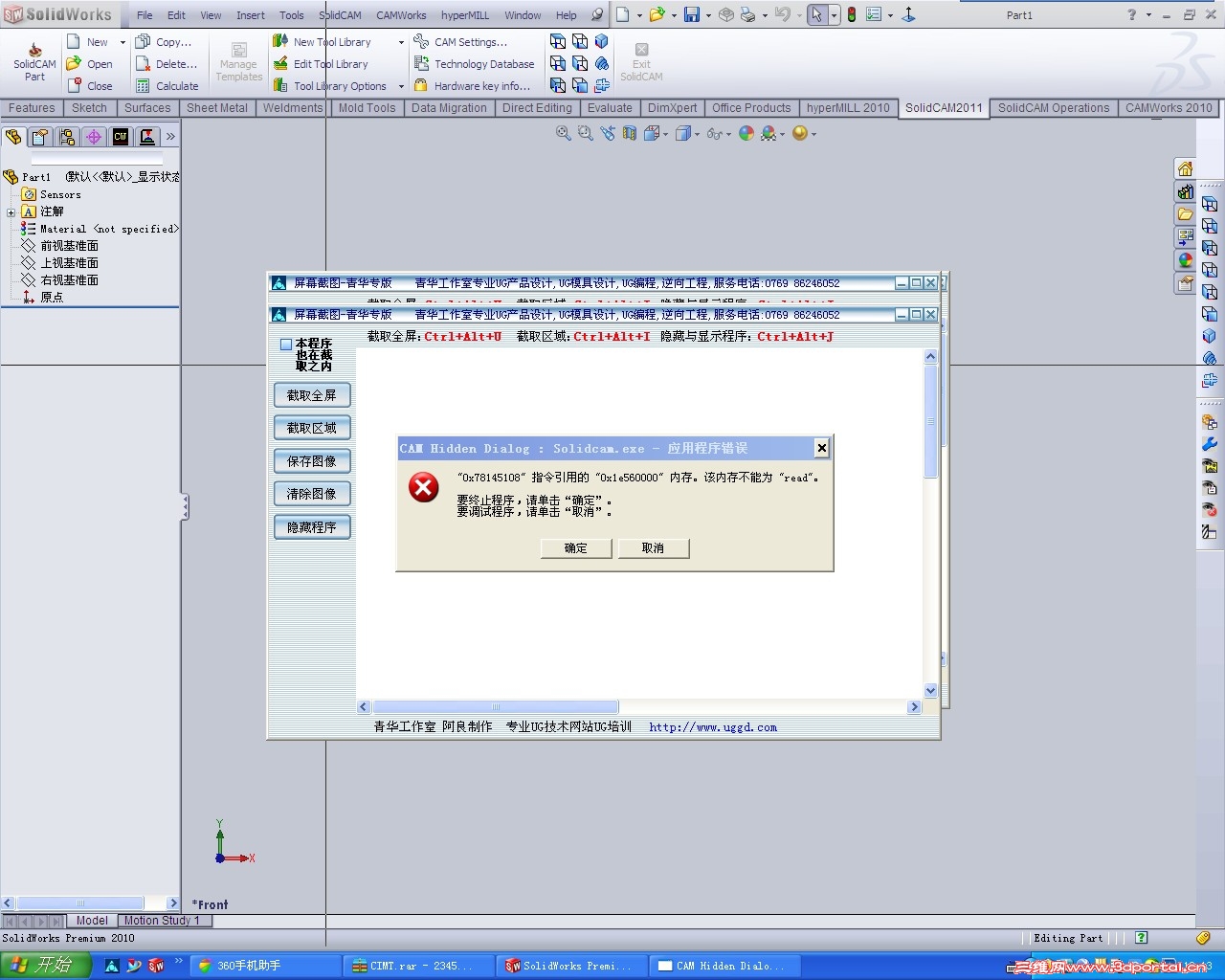Click the feature tree's horizontal scrollbar
This screenshot has height=980, width=1225.
coord(80,903)
